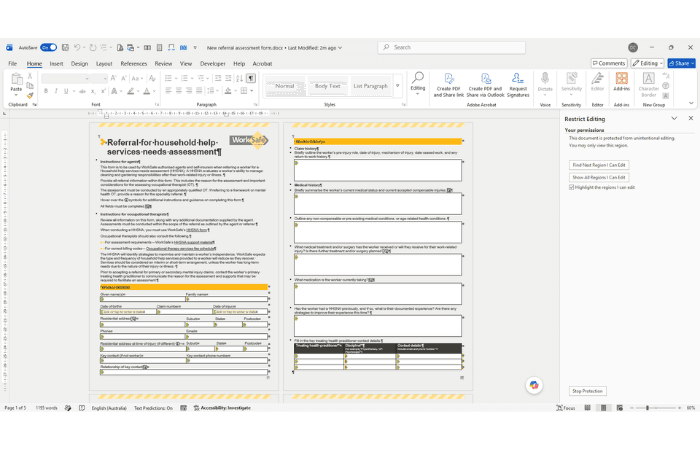Click the Clear All Formatting icon
This screenshot has width=700, height=450.
[152, 78]
